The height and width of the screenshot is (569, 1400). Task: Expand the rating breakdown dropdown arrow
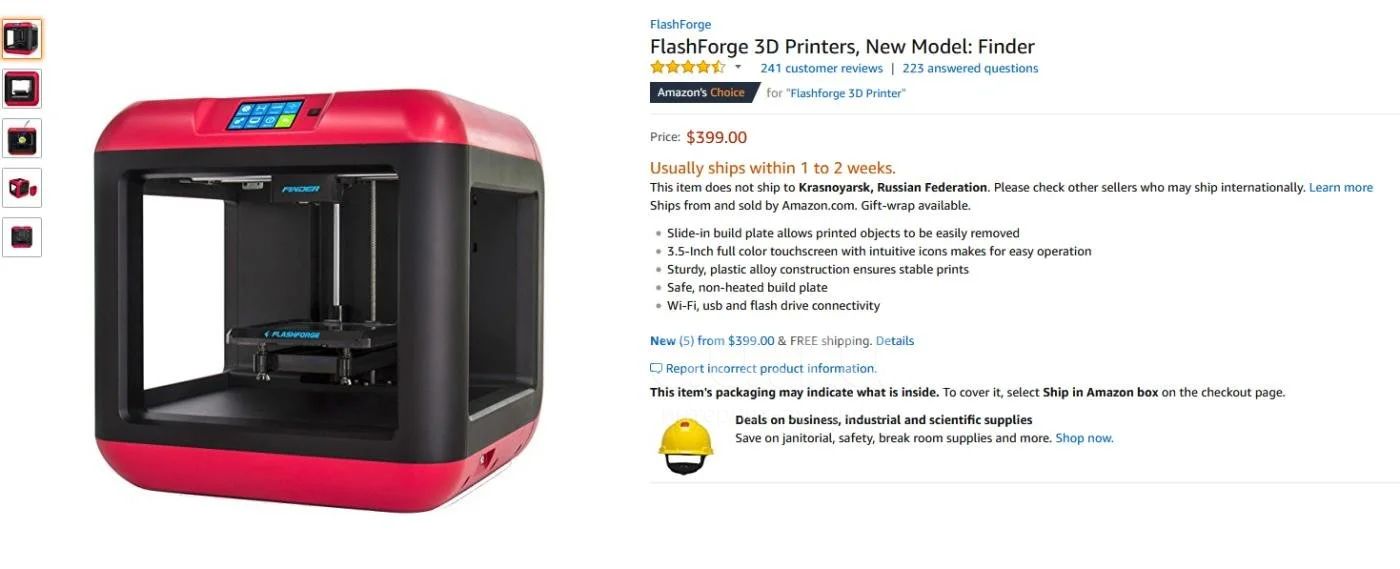[738, 68]
